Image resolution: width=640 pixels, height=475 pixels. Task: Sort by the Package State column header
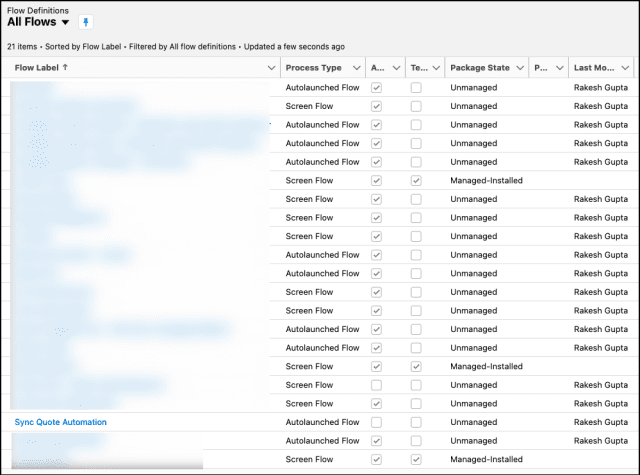point(479,68)
